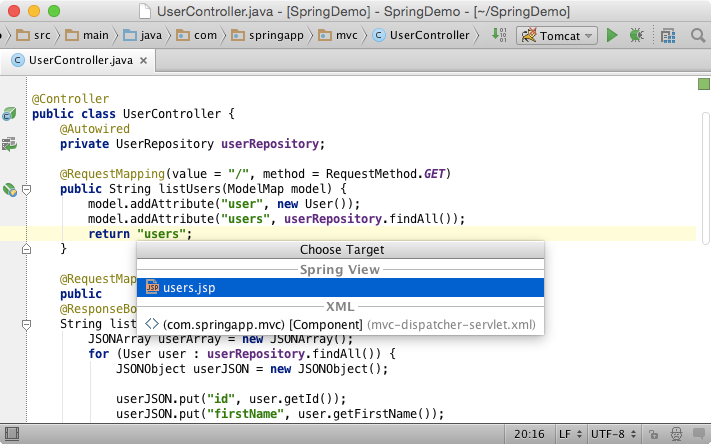Click the vertical editor scrollbar
Image resolution: width=711 pixels, height=444 pixels.
pyautogui.click(x=706, y=179)
